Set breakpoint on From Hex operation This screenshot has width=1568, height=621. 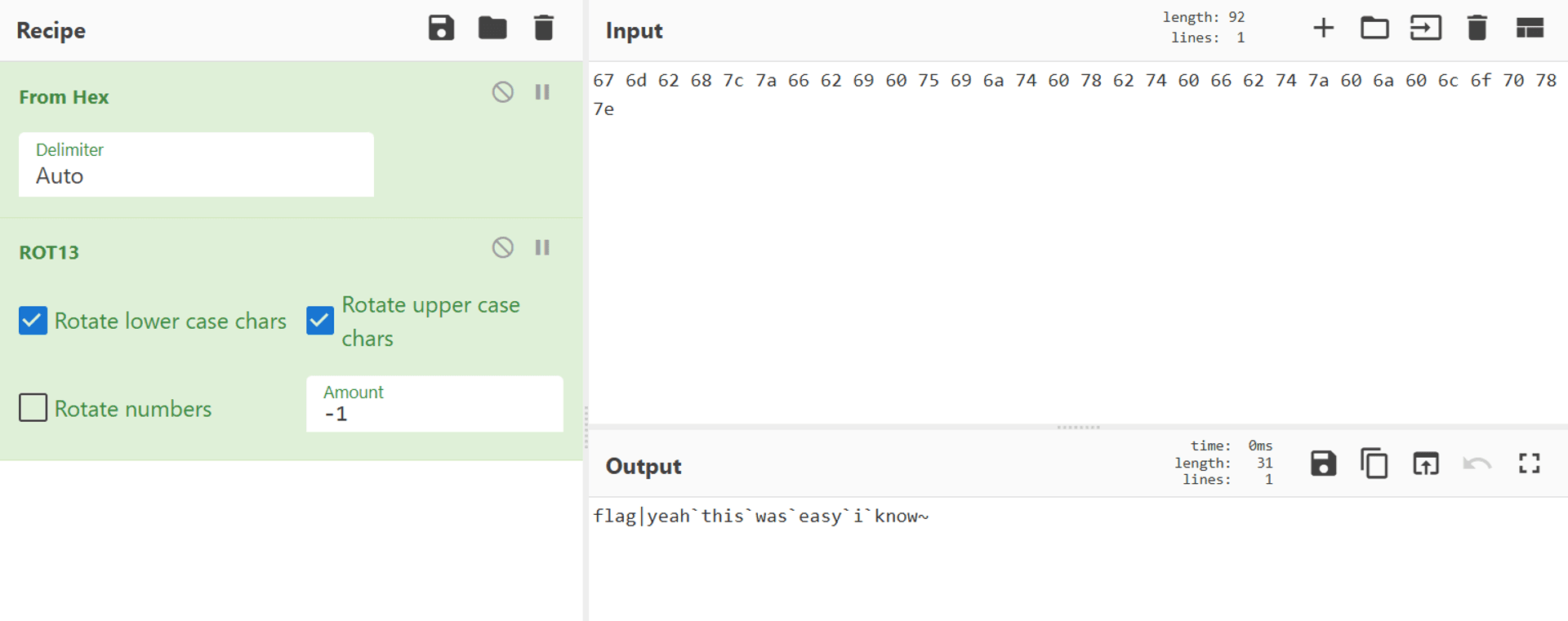(x=542, y=92)
